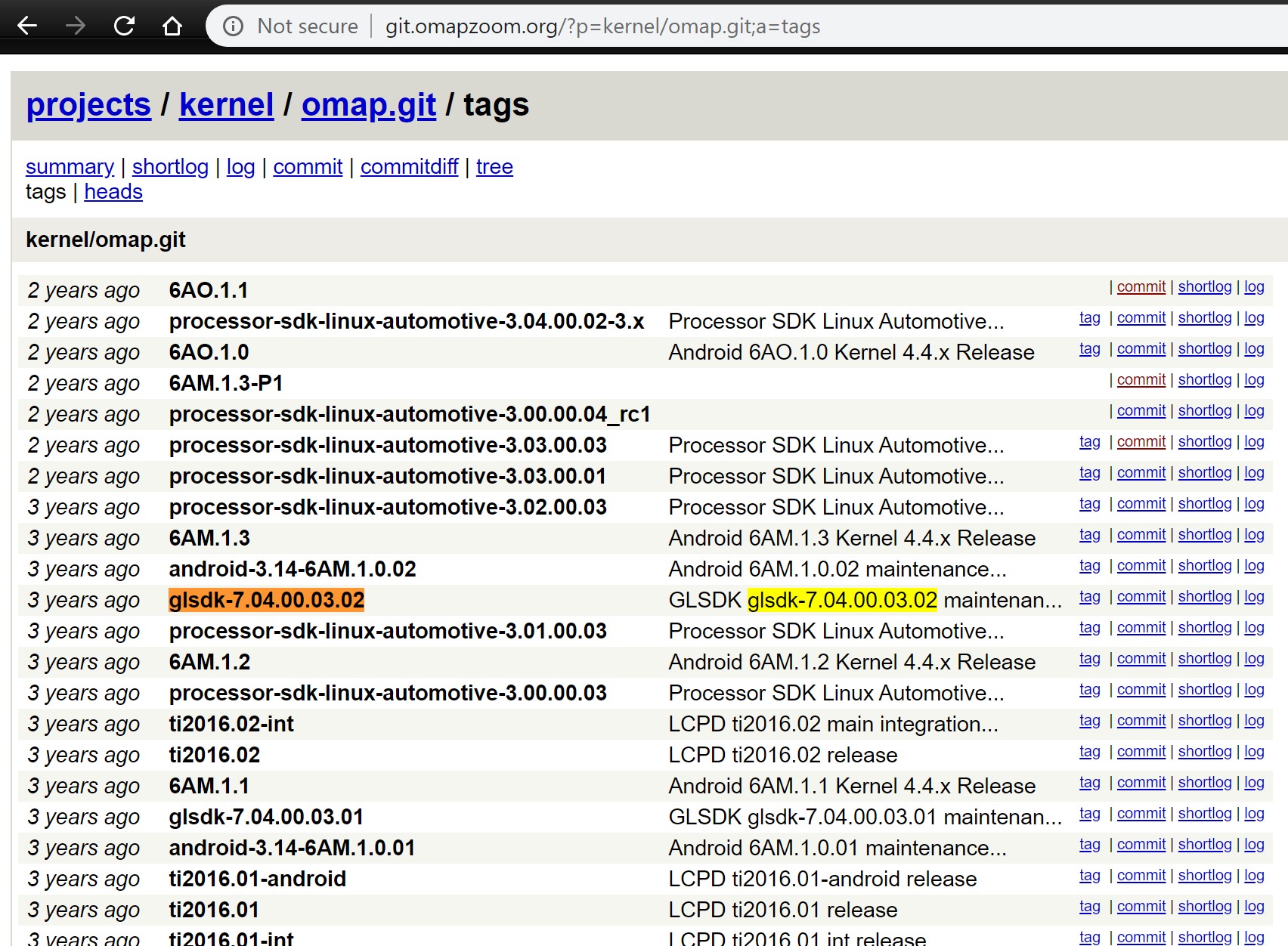This screenshot has height=946, width=1288.
Task: Switch to the top shortlog navigation
Action: pos(170,166)
